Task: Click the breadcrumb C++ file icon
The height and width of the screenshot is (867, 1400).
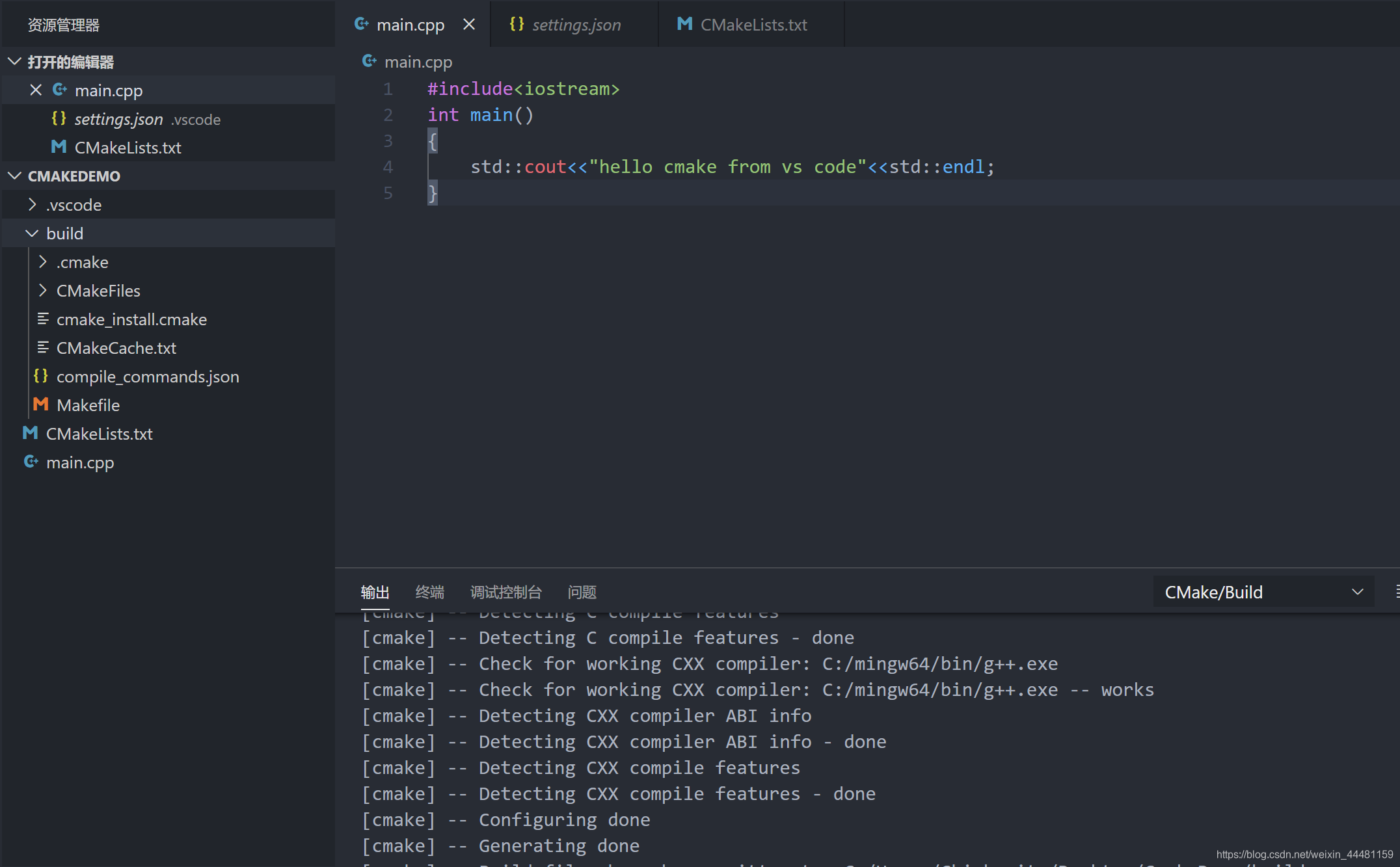Action: pos(369,61)
